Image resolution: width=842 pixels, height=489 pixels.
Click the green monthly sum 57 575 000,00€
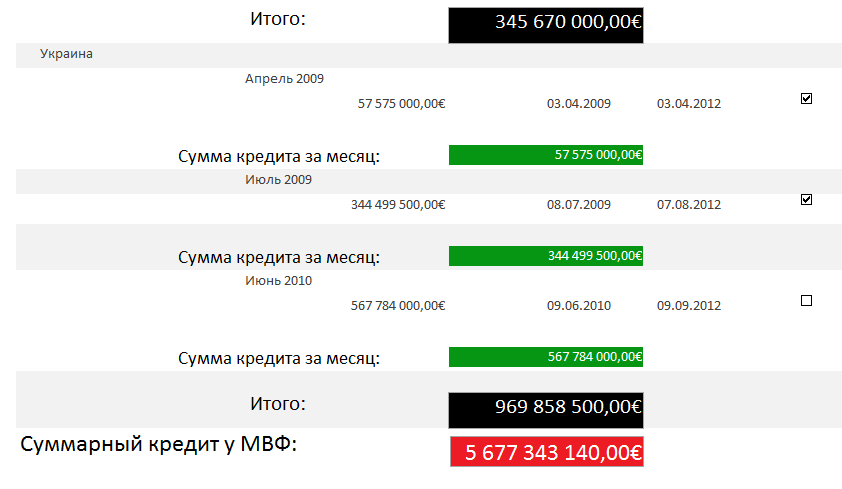coord(546,155)
